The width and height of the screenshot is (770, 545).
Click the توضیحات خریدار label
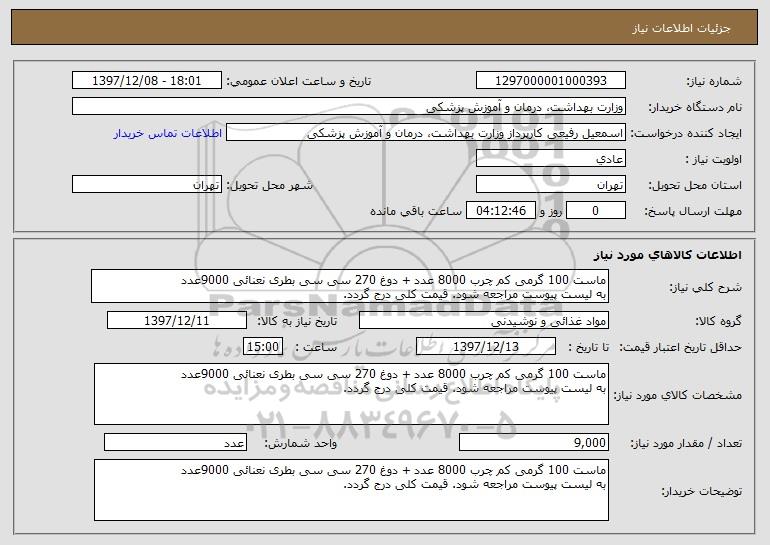(x=701, y=491)
